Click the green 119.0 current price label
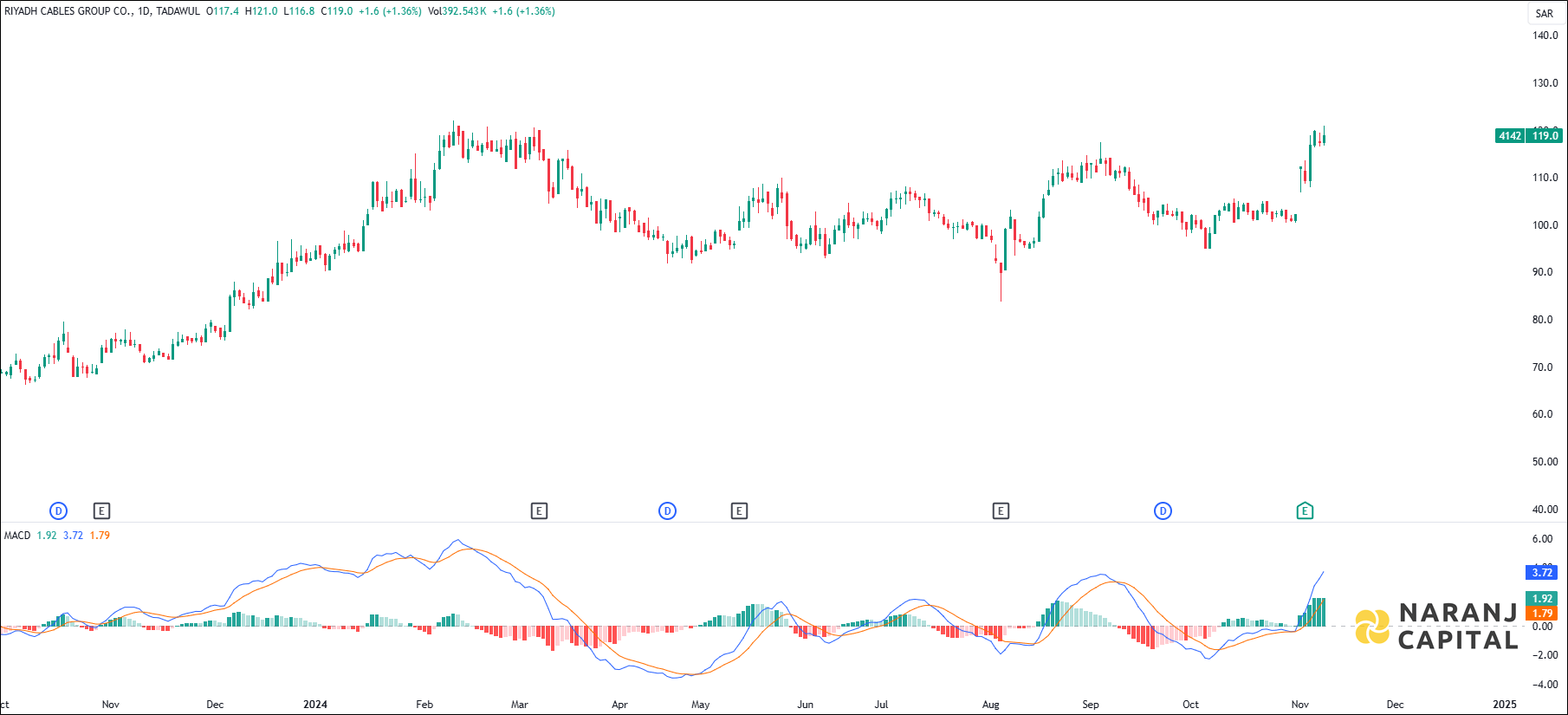1568x715 pixels. point(1545,136)
